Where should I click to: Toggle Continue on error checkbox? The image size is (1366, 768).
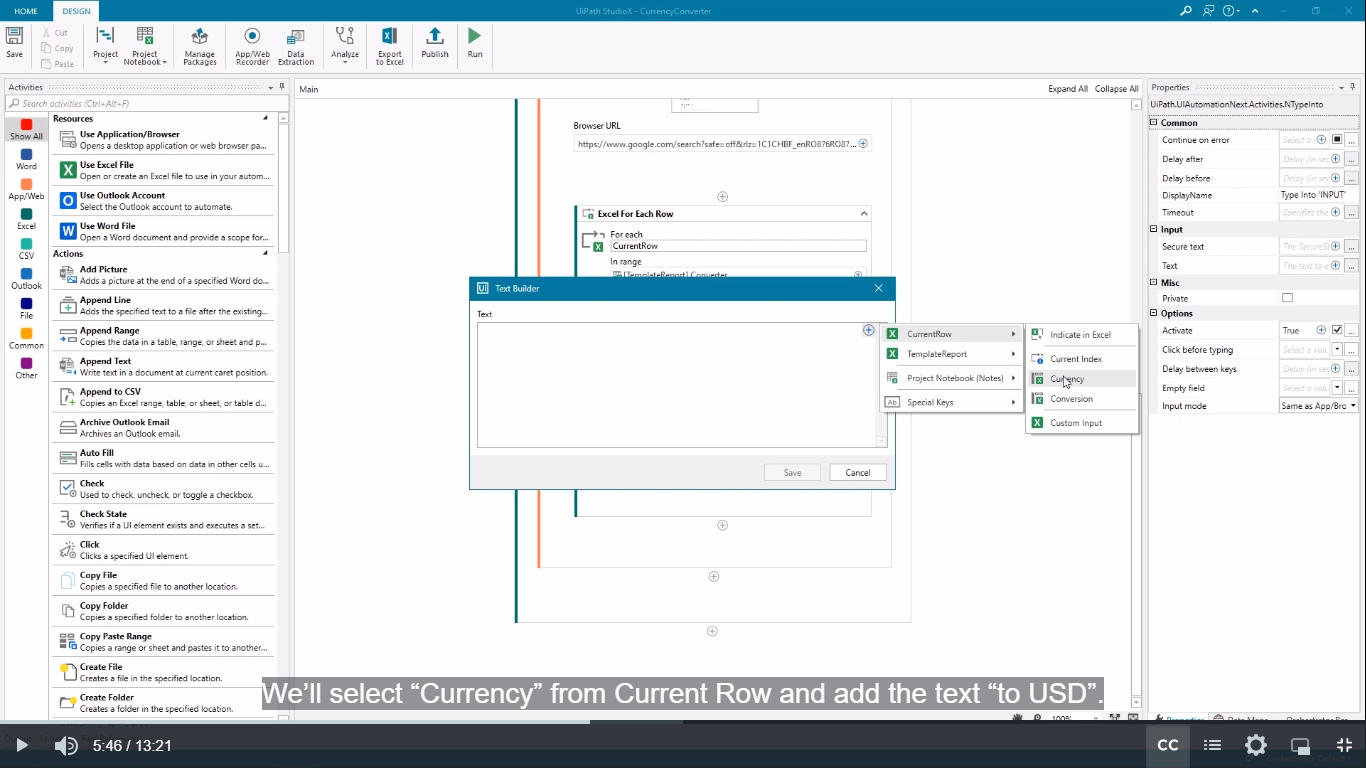pyautogui.click(x=1337, y=140)
